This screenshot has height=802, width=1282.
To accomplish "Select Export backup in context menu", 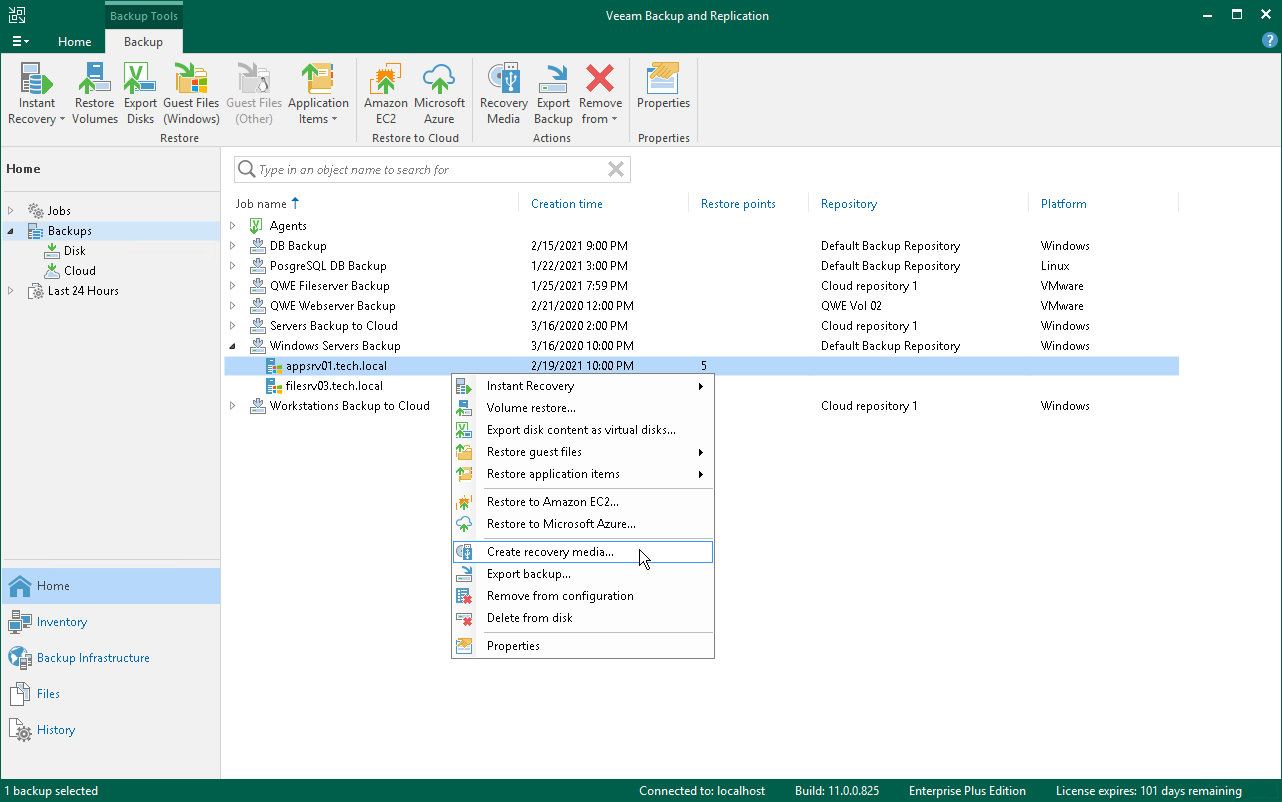I will pyautogui.click(x=528, y=574).
